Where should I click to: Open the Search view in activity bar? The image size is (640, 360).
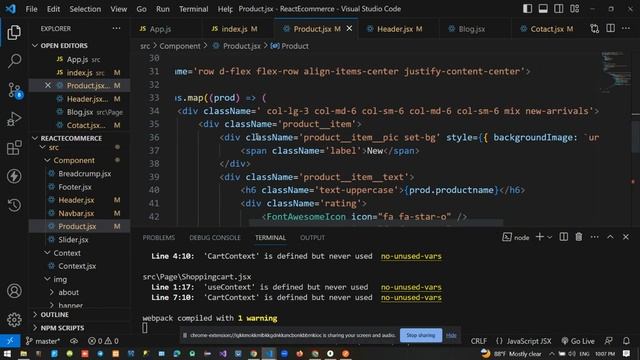click(14, 61)
